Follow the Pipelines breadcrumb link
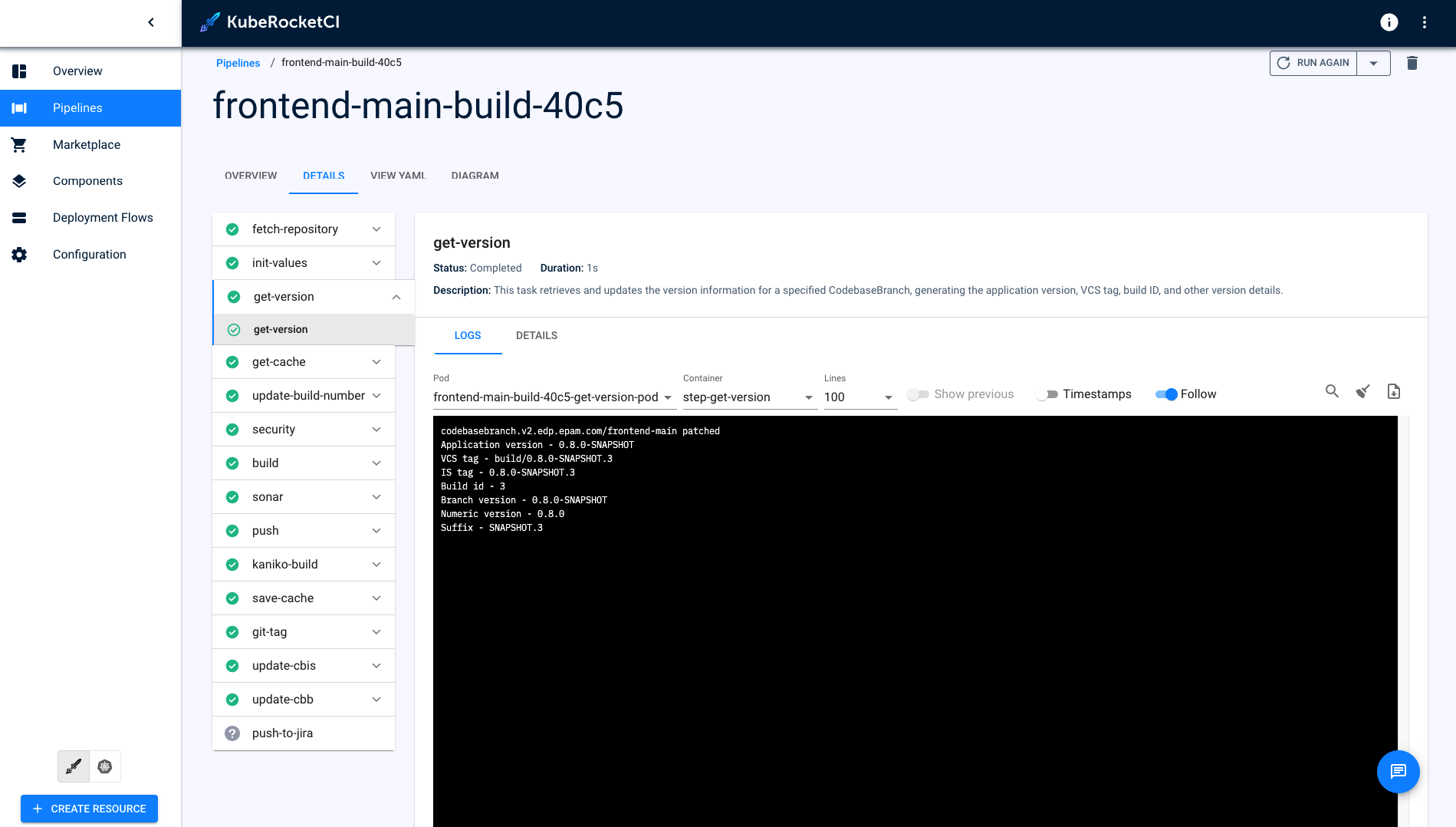 click(x=238, y=63)
